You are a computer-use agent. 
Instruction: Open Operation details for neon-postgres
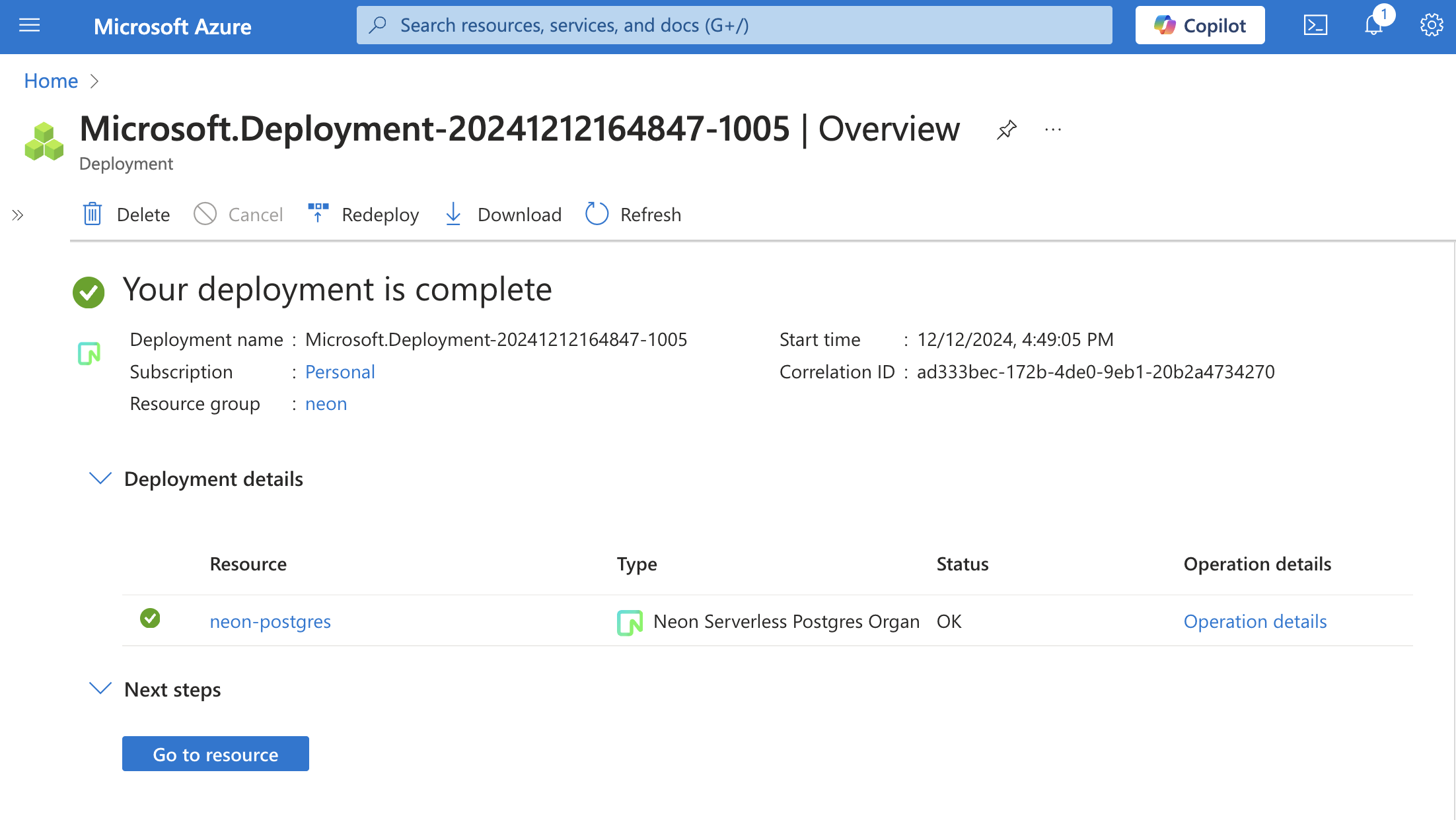click(x=1255, y=621)
